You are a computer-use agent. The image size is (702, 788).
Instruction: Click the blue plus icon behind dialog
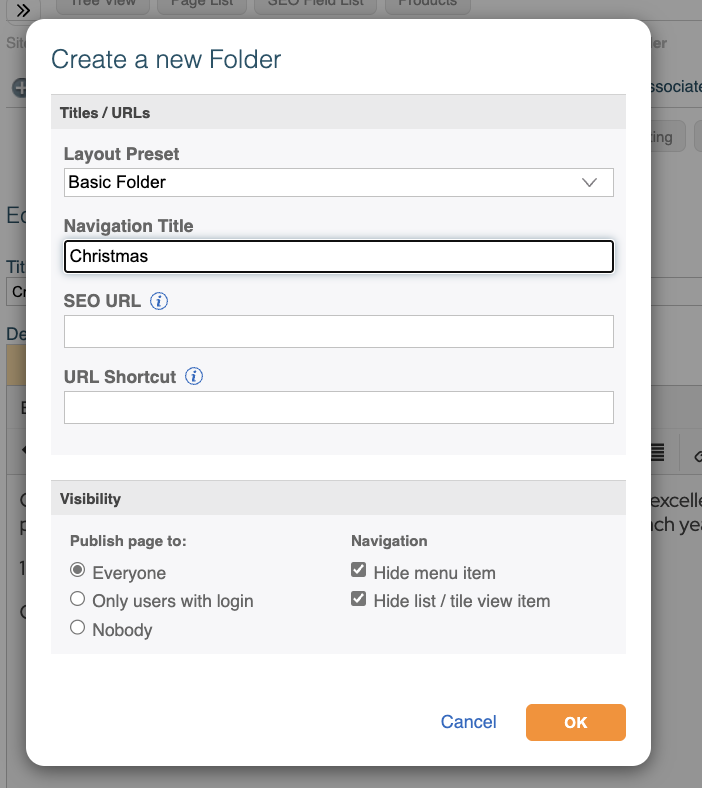19,88
